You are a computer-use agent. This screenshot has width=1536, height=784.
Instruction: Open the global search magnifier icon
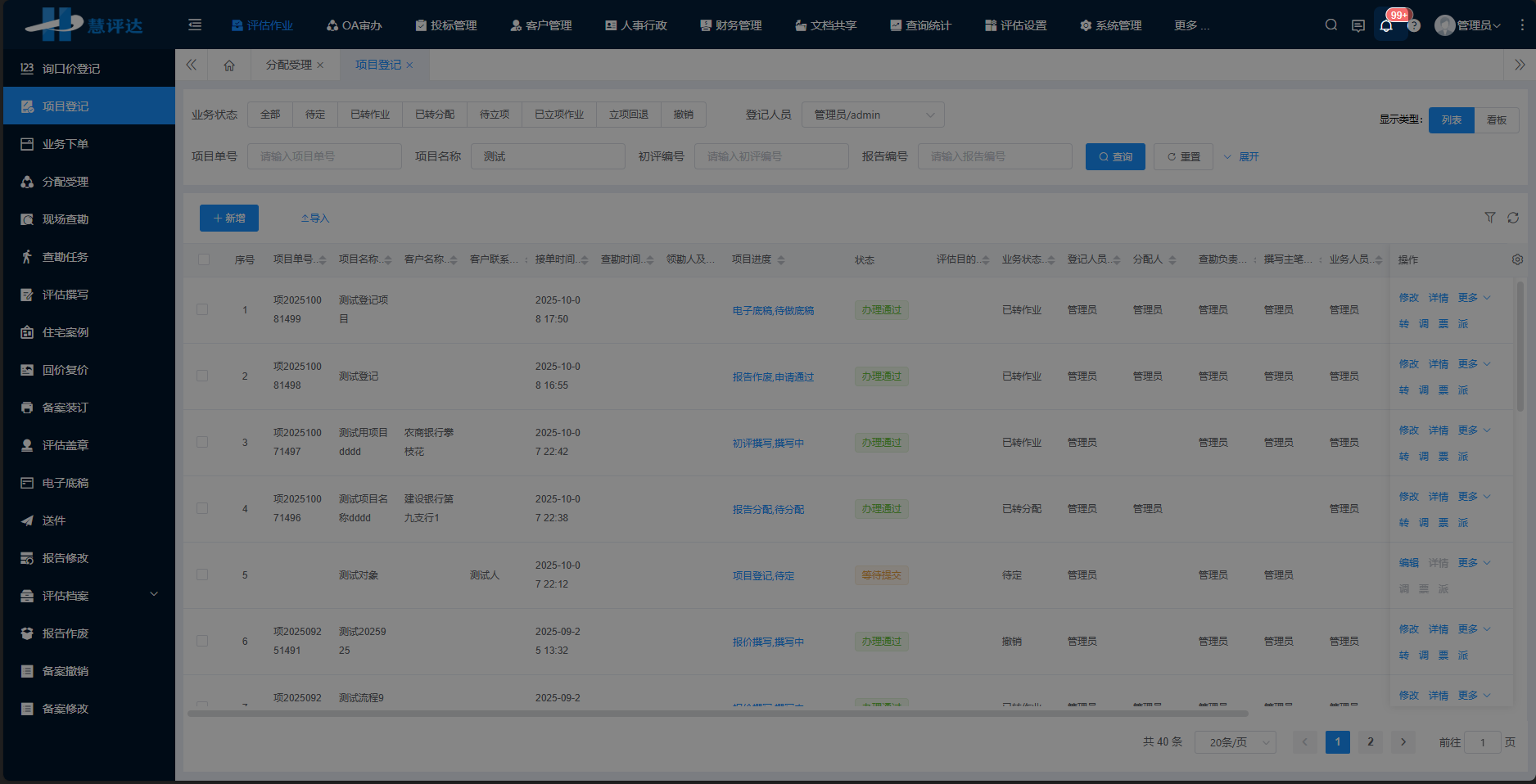point(1330,25)
